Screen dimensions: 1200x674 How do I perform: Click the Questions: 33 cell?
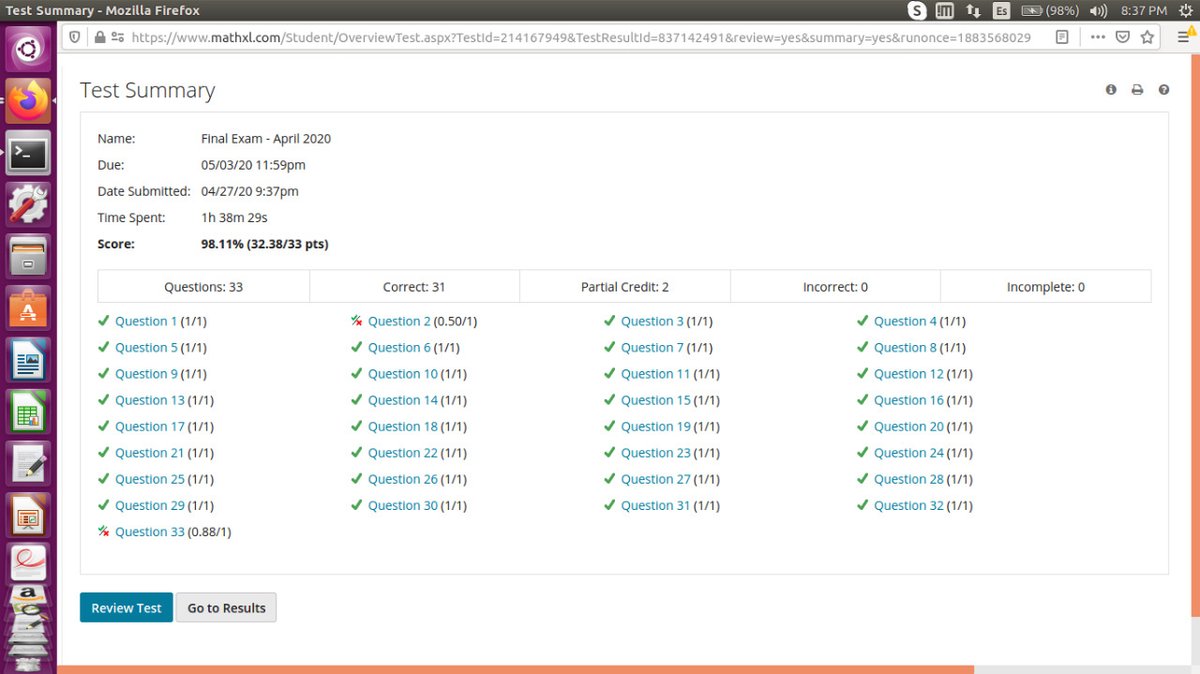[x=204, y=287]
